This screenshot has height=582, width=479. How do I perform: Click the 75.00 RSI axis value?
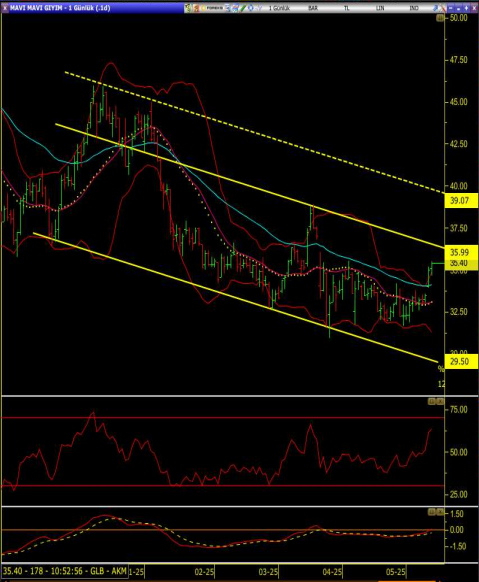click(459, 409)
